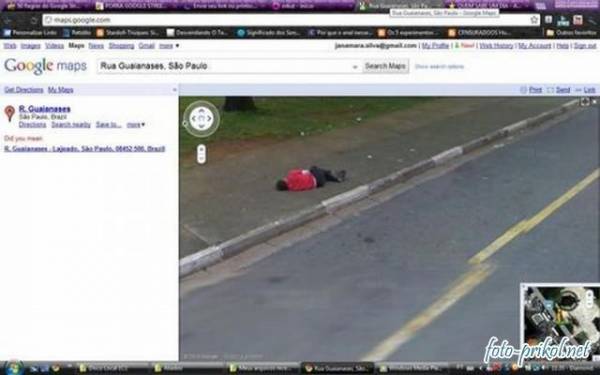Click the Print link above the map
The width and height of the screenshot is (600, 375).
[x=535, y=90]
